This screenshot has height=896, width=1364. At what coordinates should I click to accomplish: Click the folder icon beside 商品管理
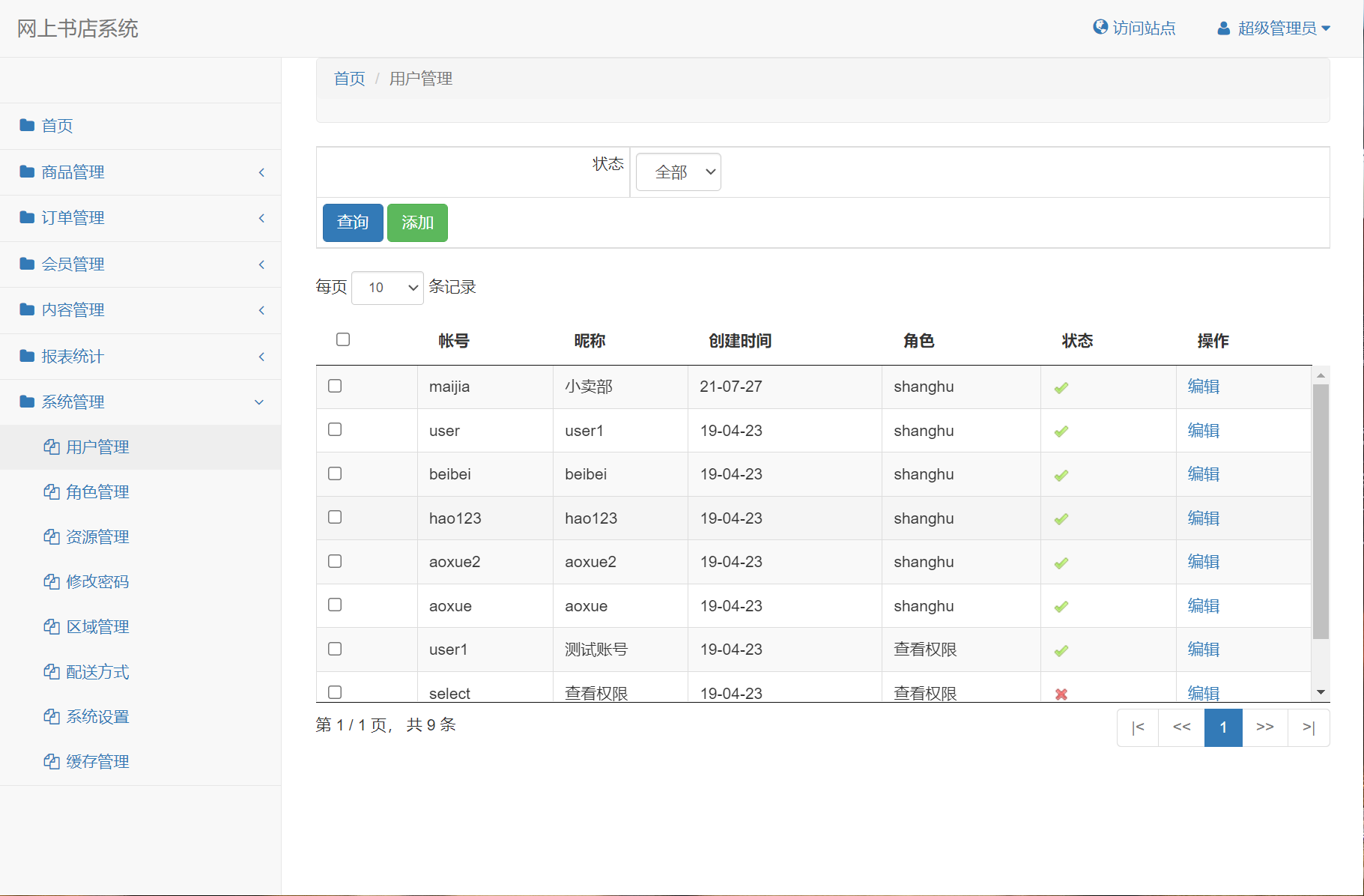pos(25,172)
